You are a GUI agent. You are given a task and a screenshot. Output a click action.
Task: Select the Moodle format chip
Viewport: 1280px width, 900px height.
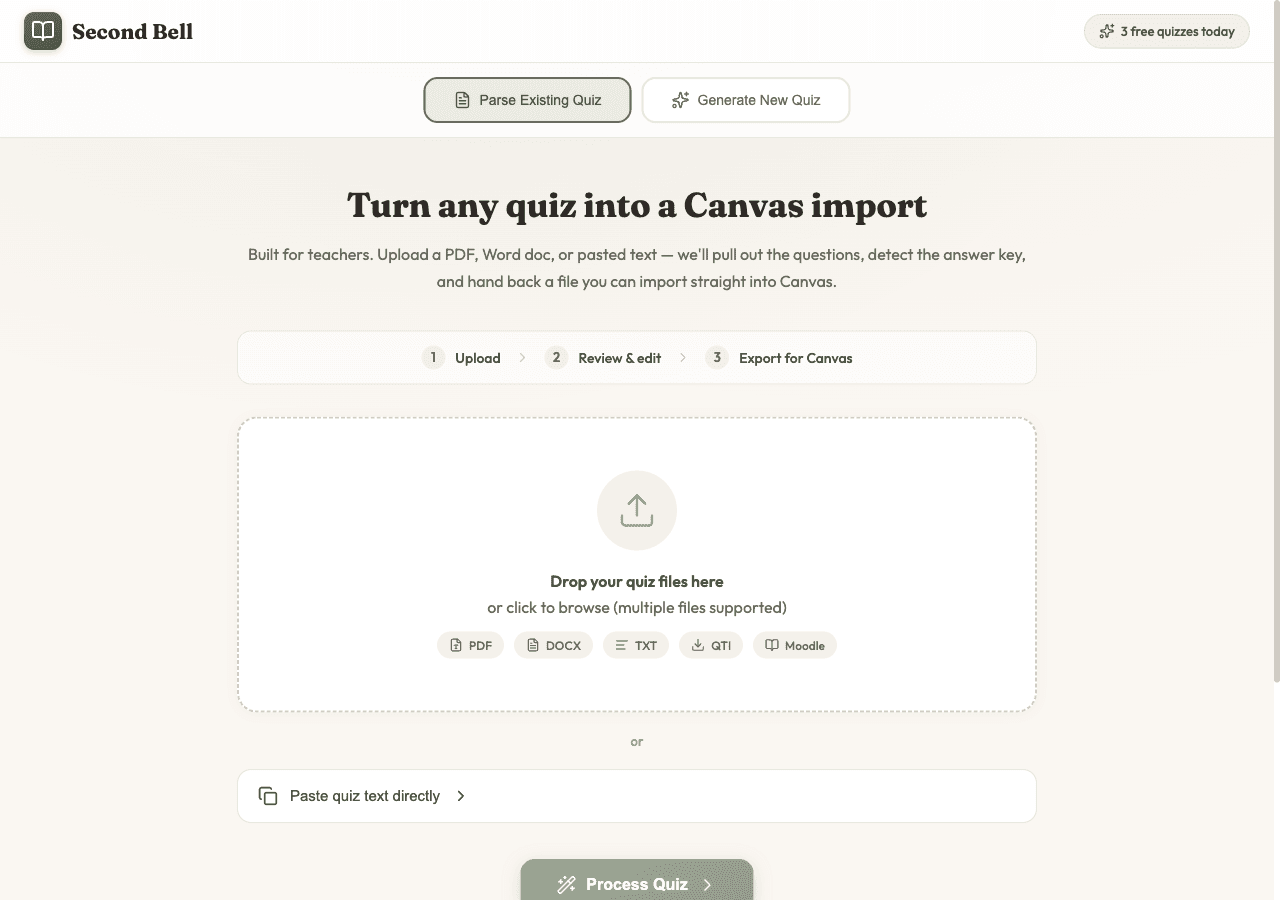[x=794, y=645]
